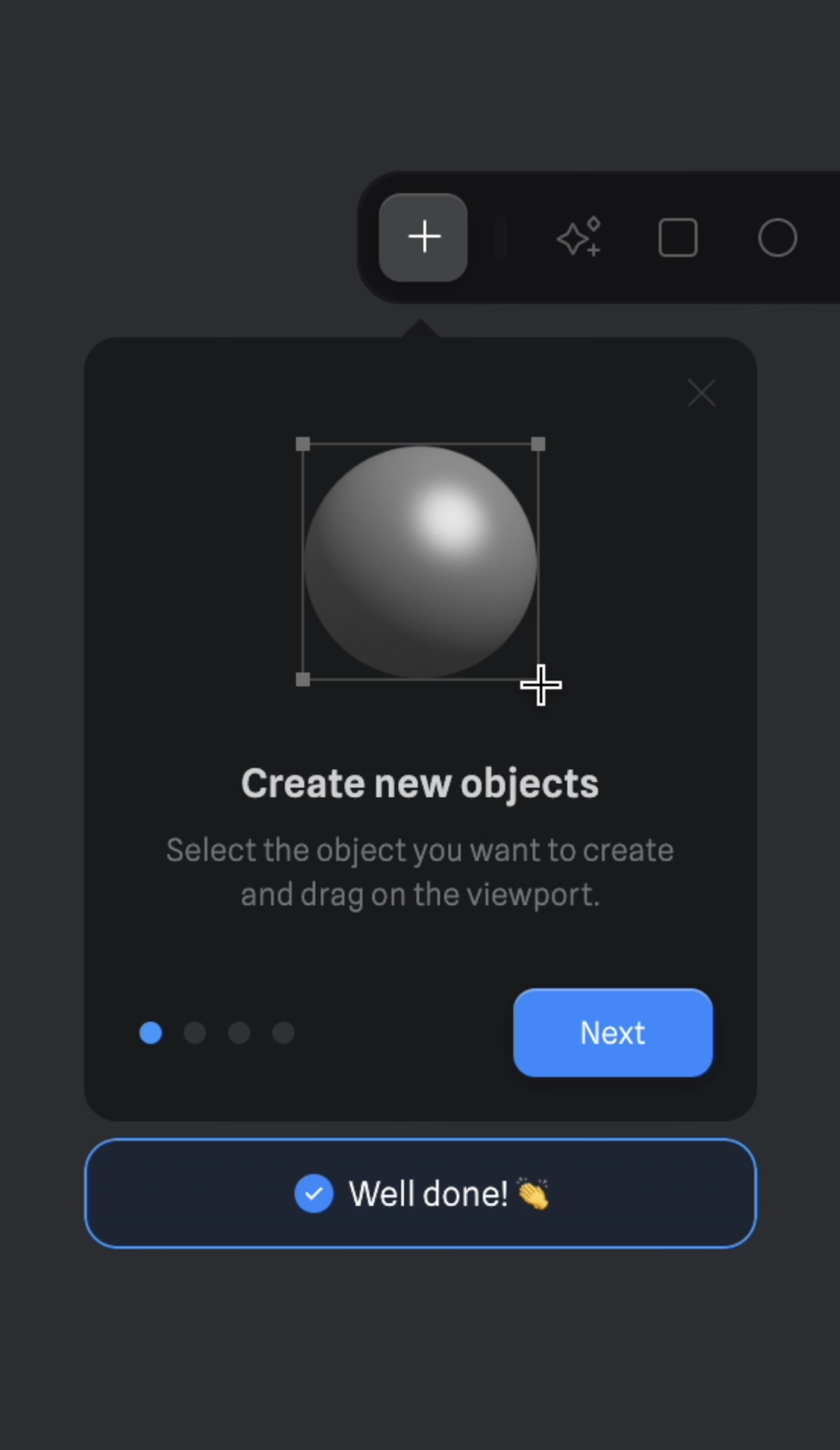Click the bottom-left selection handle of the sphere
Image resolution: width=840 pixels, height=1450 pixels.
(x=303, y=679)
